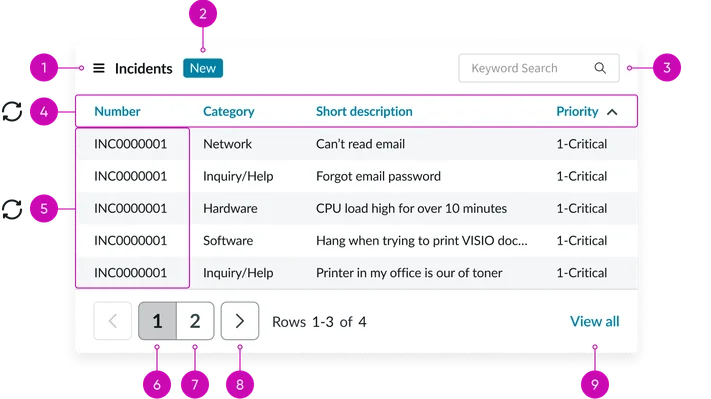
Task: Go to the next page arrow
Action: (x=240, y=321)
